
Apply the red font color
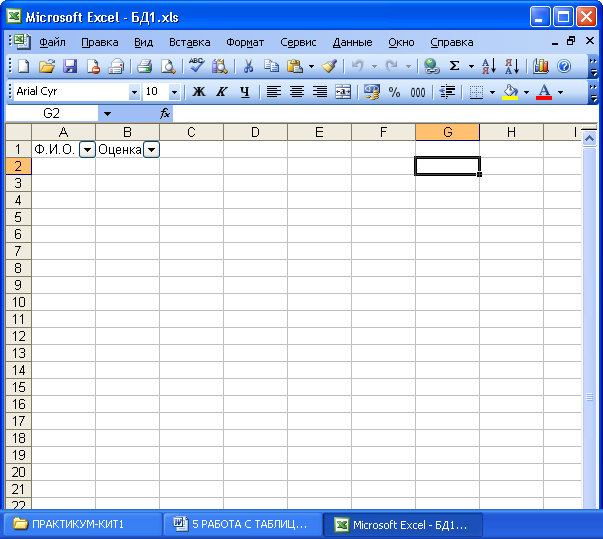pos(544,92)
